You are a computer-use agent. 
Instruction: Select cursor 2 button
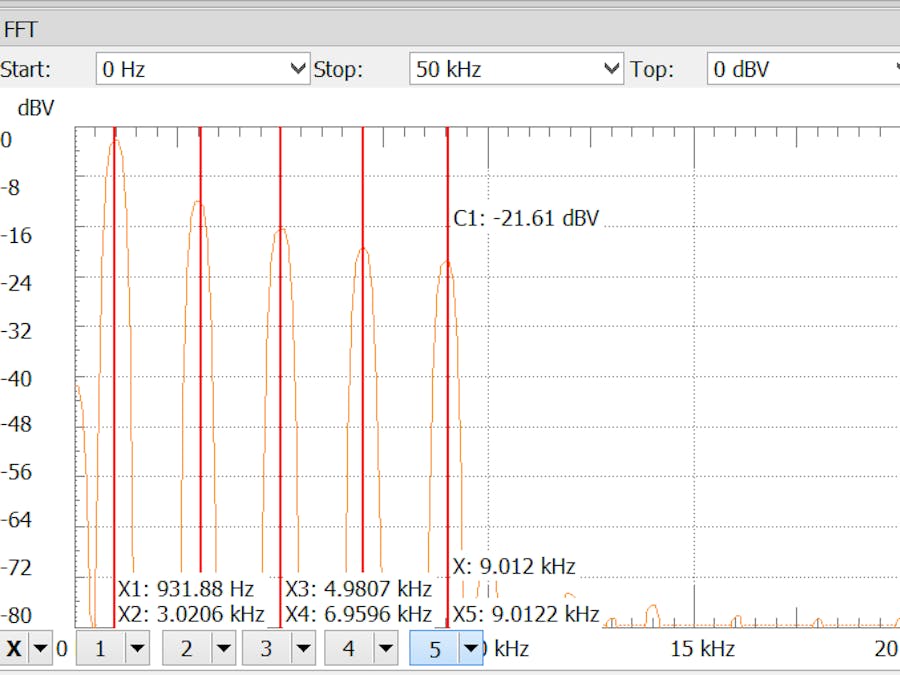coord(187,648)
